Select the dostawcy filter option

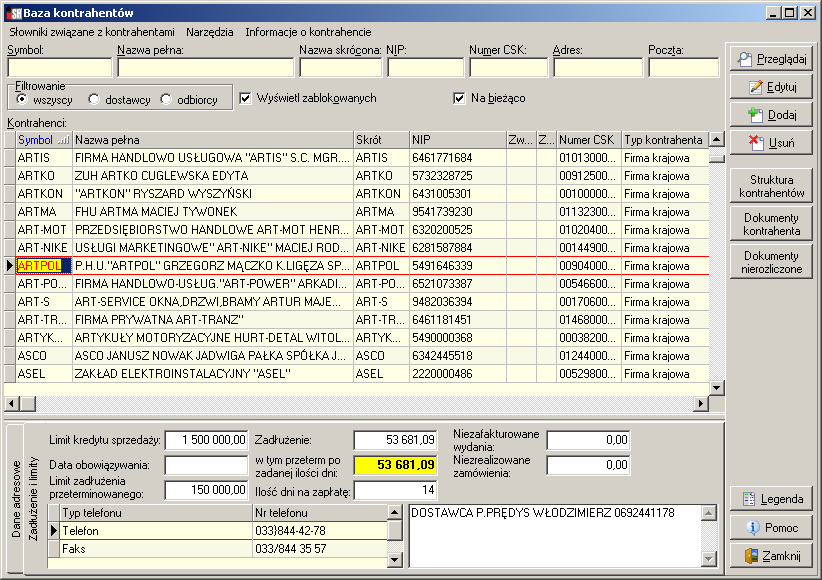tap(94, 99)
